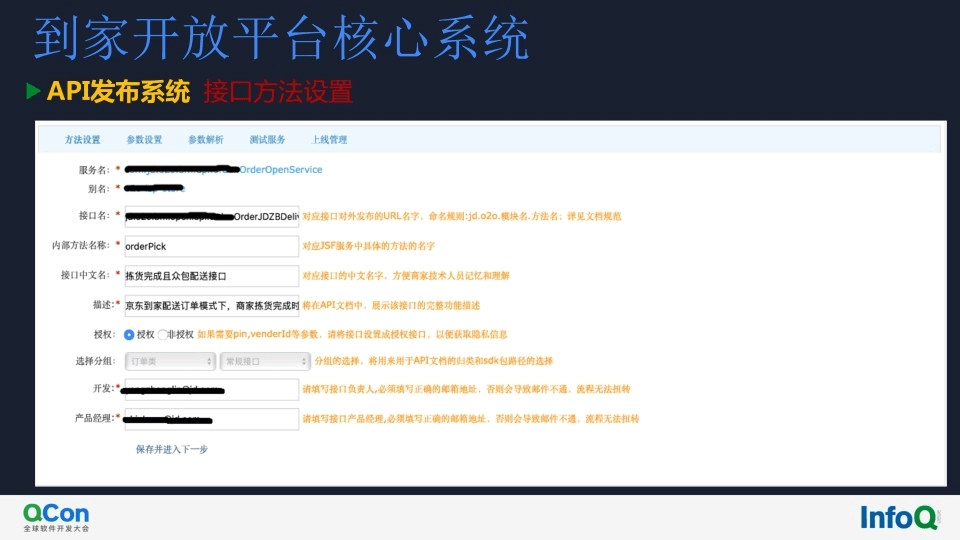The height and width of the screenshot is (540, 960).
Task: Select the 测试服务 tab
Action: pyautogui.click(x=268, y=140)
